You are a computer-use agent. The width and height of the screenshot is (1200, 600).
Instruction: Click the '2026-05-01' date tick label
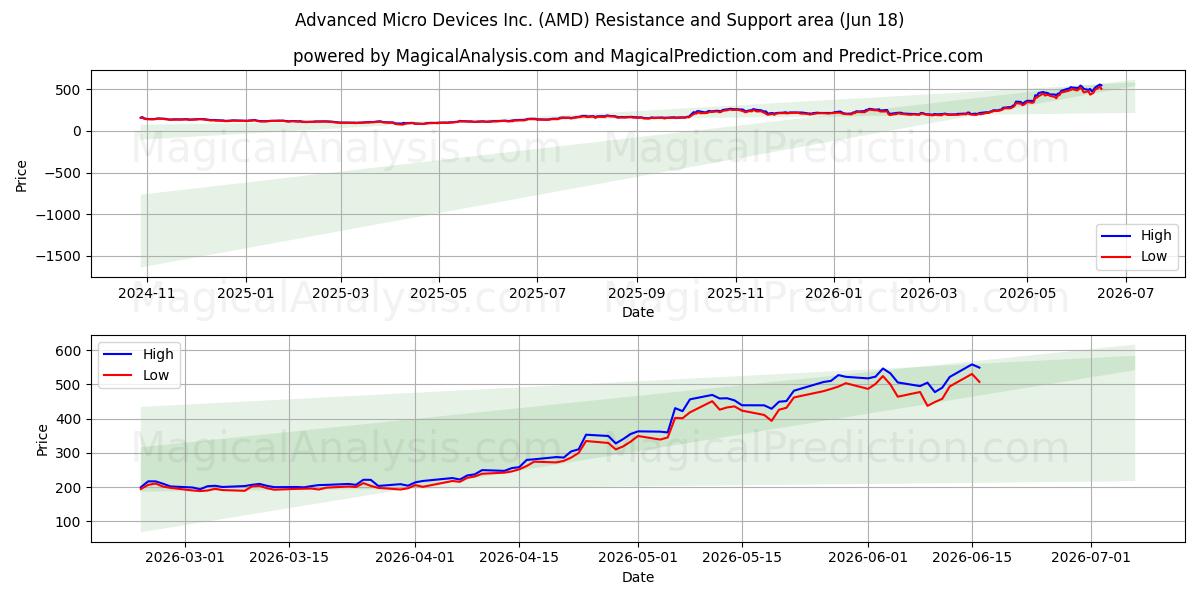click(638, 558)
